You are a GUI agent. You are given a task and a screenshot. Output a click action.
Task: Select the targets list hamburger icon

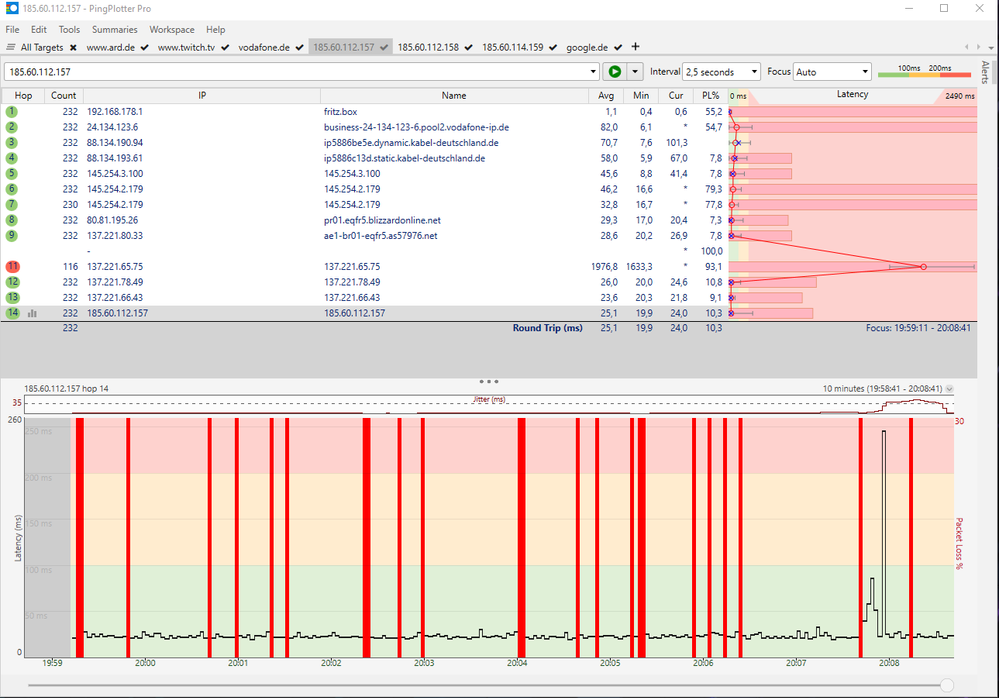(x=12, y=46)
